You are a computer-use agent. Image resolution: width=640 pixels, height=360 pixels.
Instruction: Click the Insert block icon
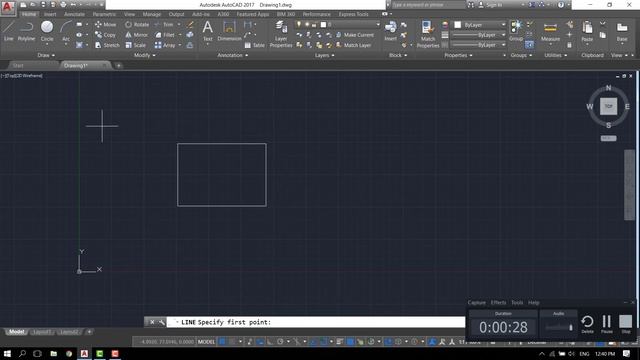(390, 31)
